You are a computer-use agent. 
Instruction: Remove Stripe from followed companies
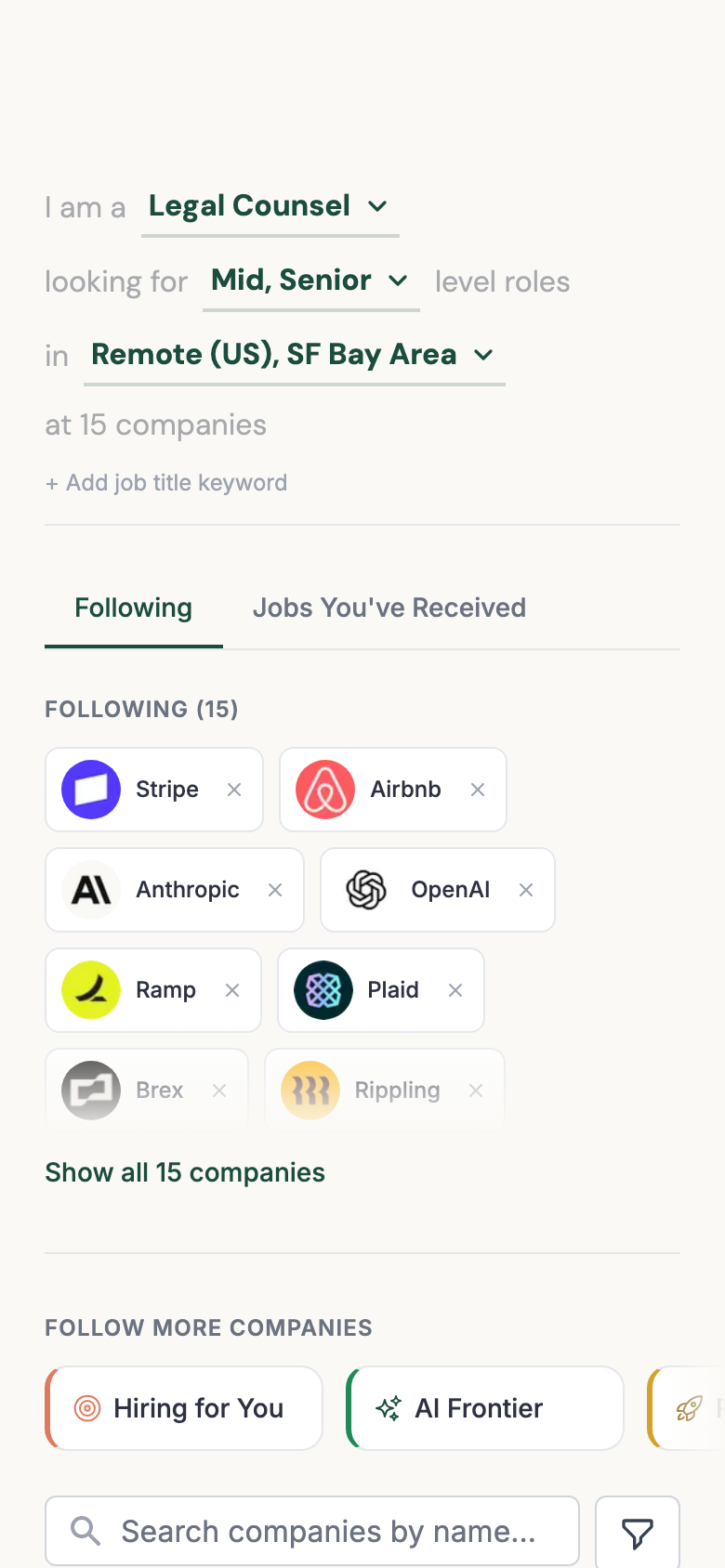coord(233,789)
